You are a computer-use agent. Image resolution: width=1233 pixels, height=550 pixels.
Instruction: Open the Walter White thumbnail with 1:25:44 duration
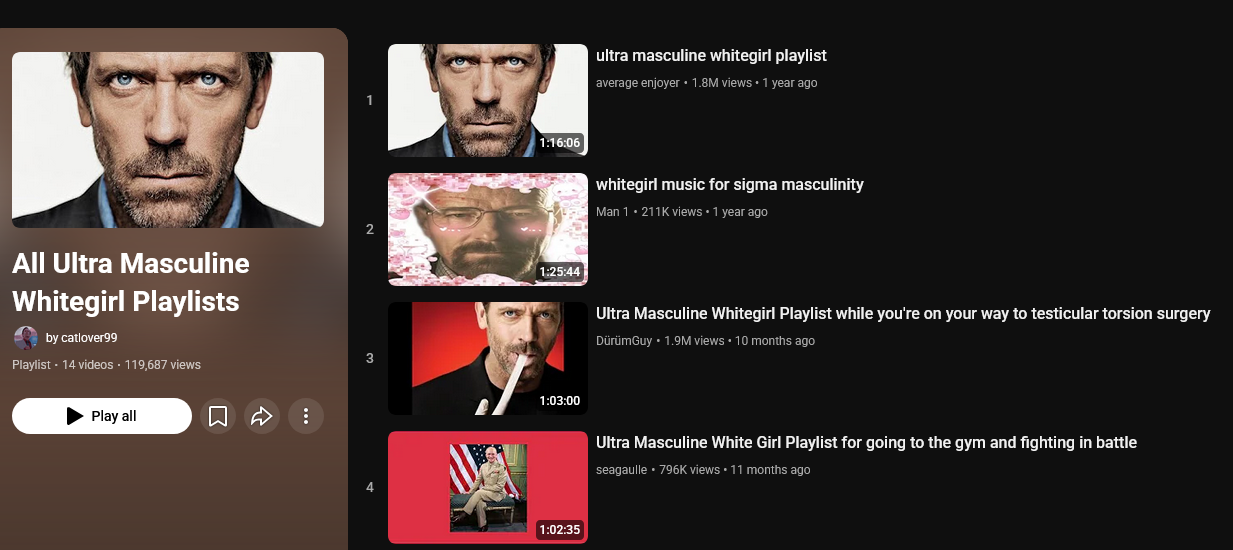pos(488,229)
